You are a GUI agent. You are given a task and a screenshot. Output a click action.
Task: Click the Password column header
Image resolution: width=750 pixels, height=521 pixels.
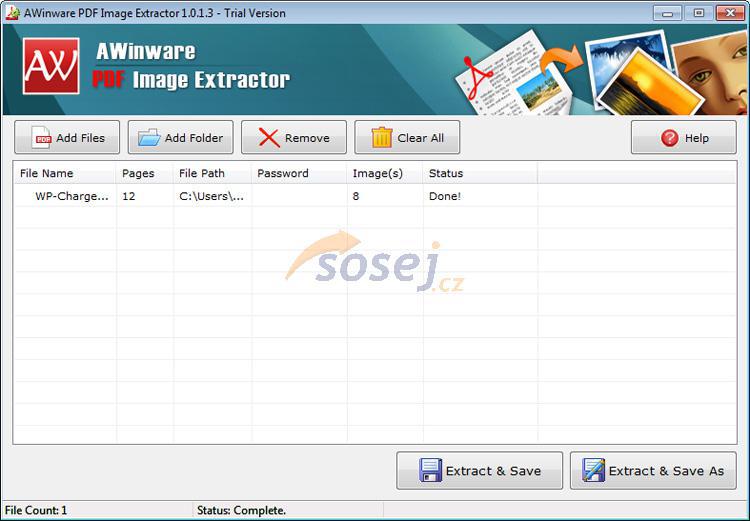pyautogui.click(x=299, y=173)
